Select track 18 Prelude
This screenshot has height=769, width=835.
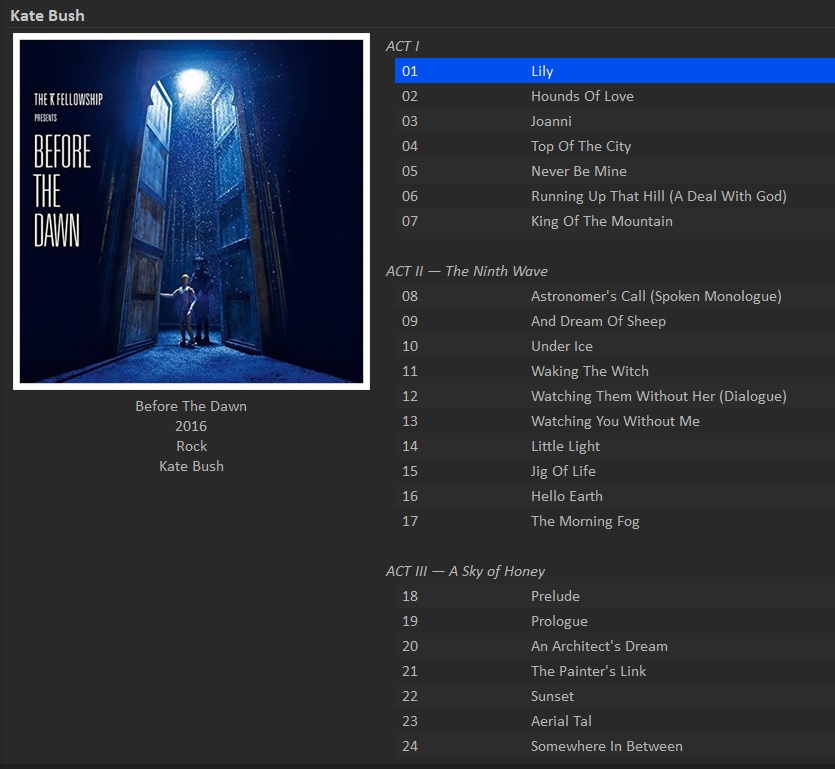click(x=615, y=596)
